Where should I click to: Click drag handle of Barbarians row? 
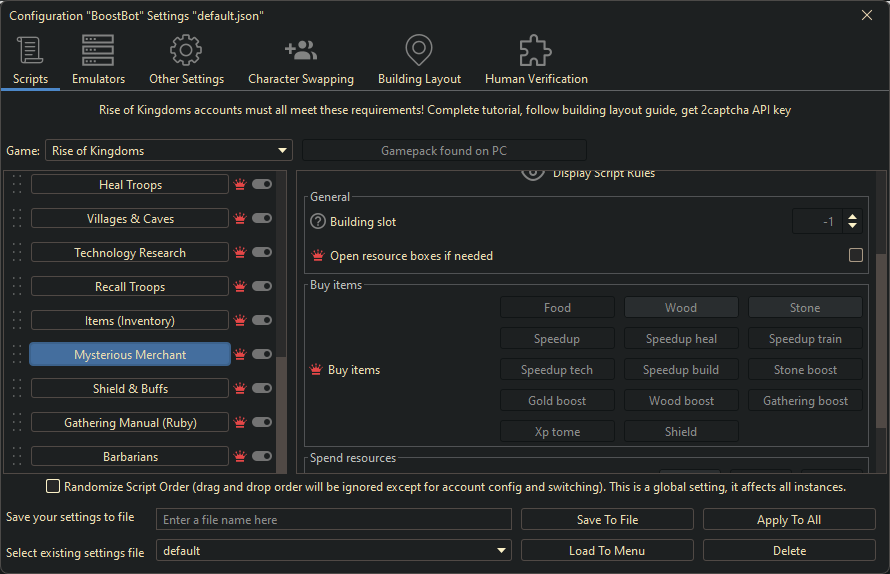tap(17, 456)
